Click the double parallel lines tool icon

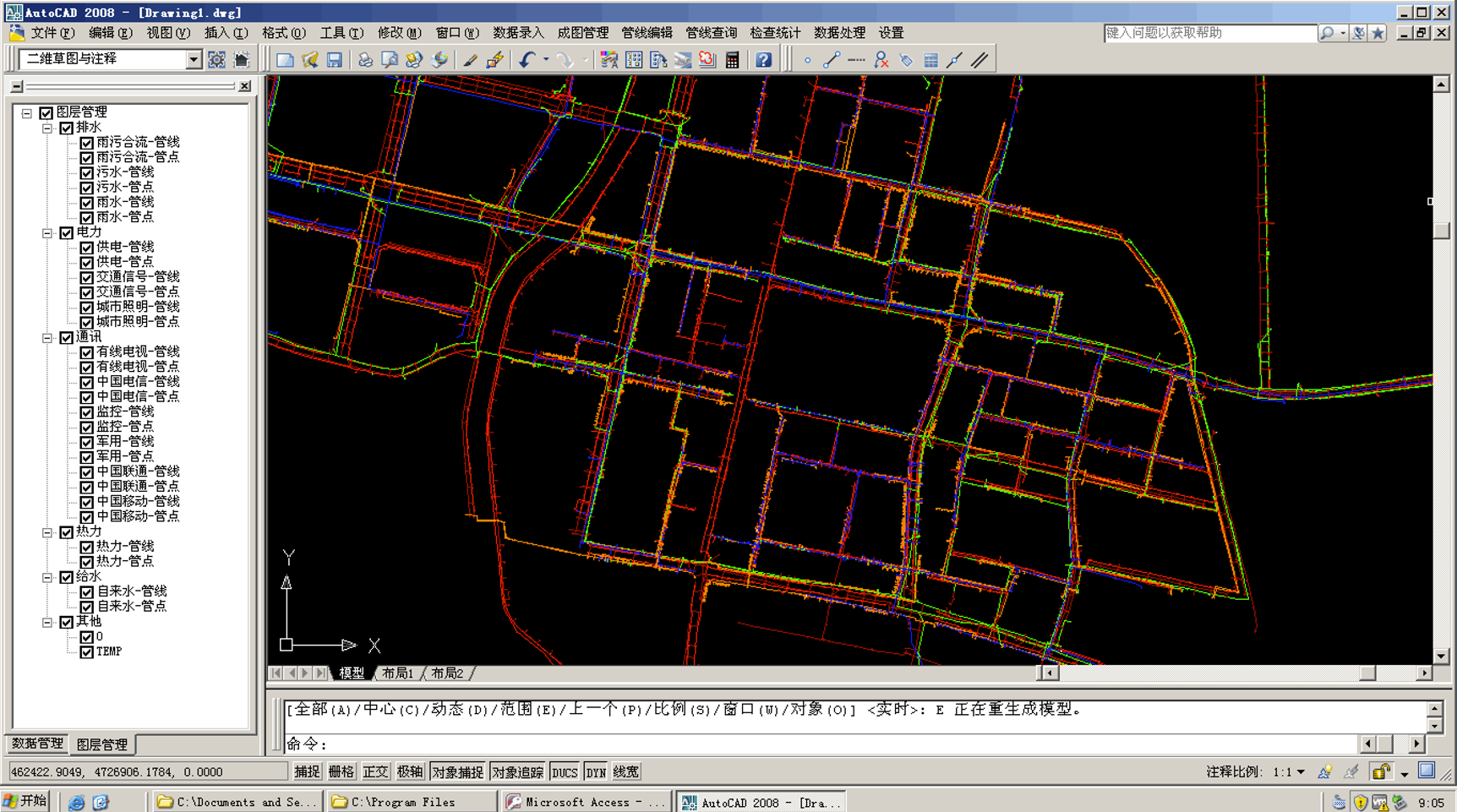980,60
